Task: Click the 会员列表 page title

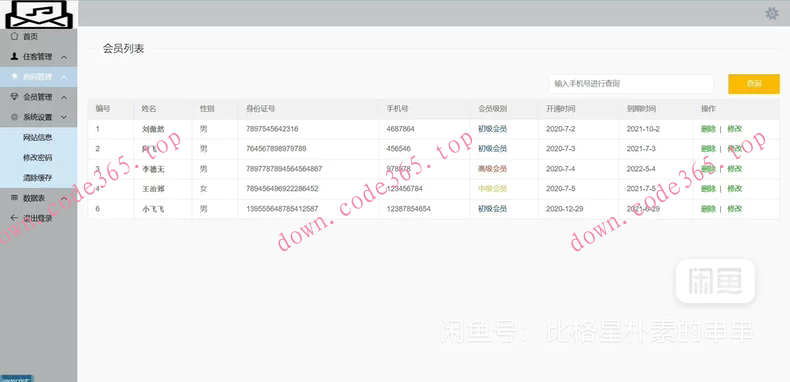Action: [123, 48]
